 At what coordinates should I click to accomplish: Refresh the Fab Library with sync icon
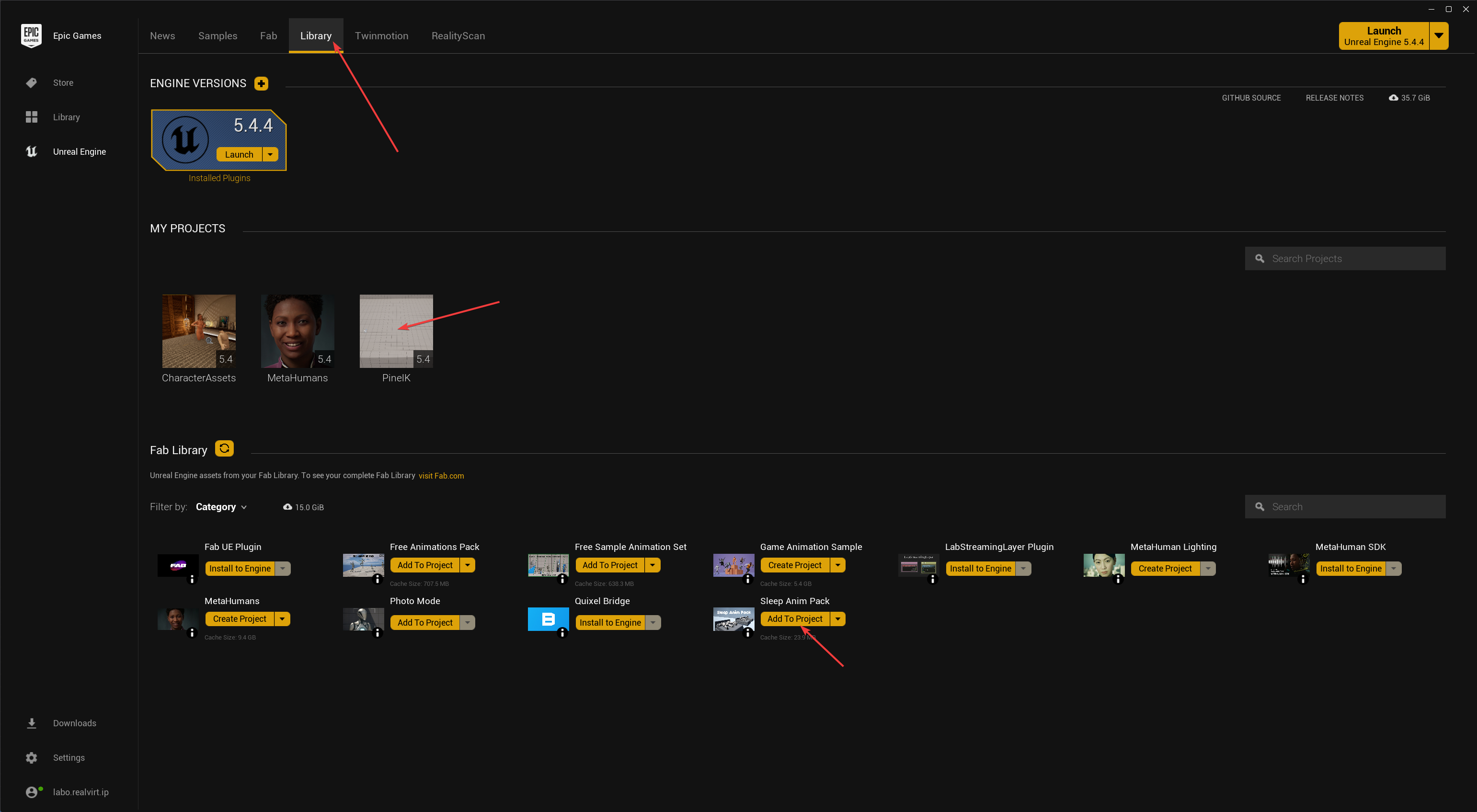click(x=224, y=448)
